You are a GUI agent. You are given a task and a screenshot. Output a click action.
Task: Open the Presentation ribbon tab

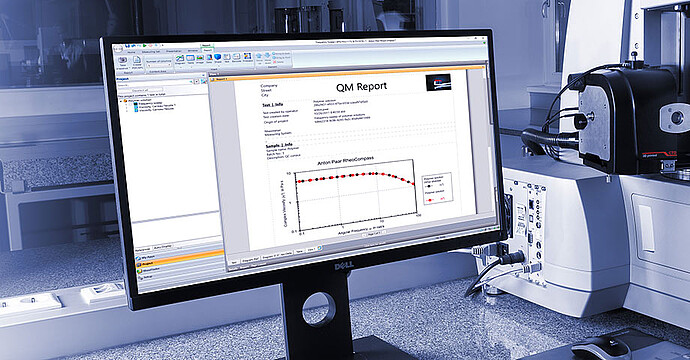173,51
